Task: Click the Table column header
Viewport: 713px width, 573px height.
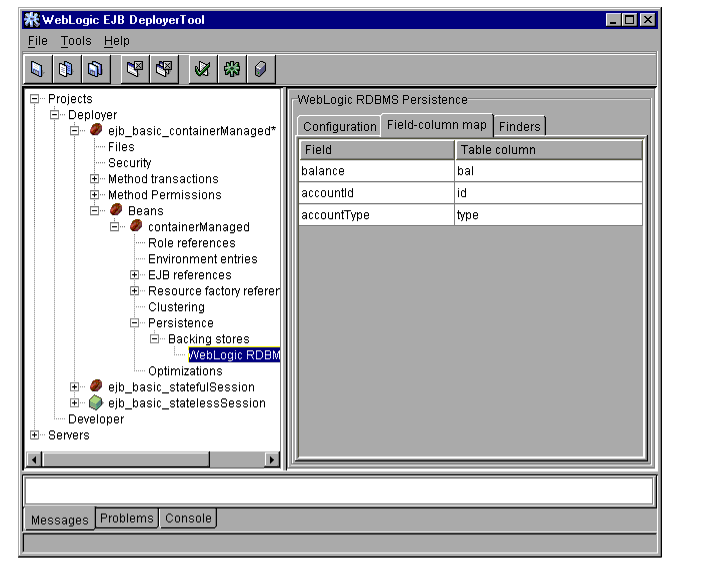Action: (x=549, y=150)
